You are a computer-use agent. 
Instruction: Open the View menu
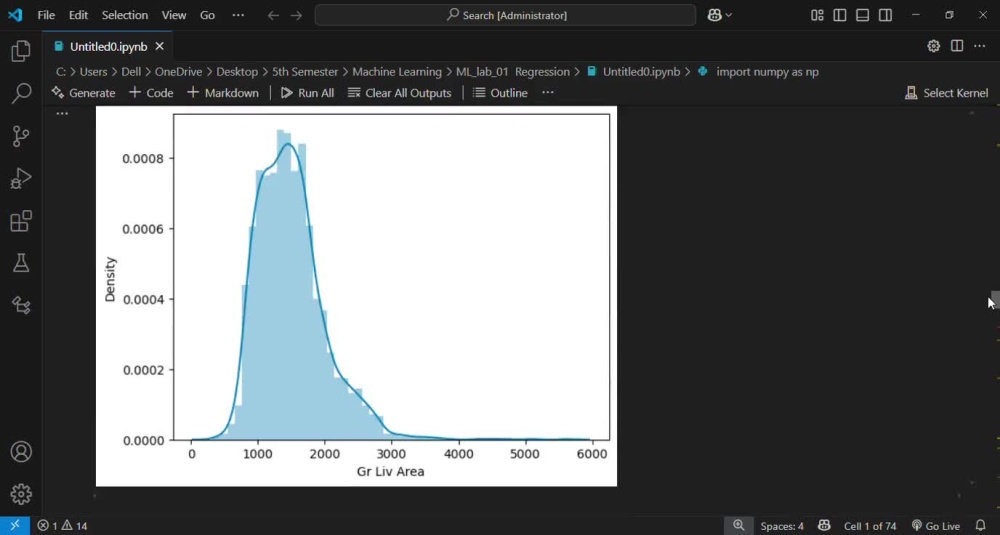173,15
